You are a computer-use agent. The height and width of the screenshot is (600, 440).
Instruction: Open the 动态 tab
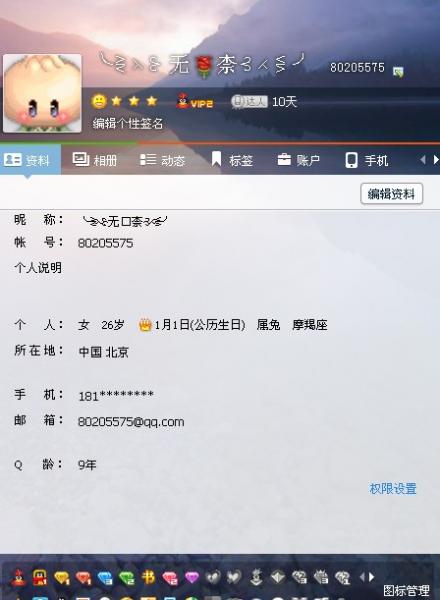coord(162,160)
